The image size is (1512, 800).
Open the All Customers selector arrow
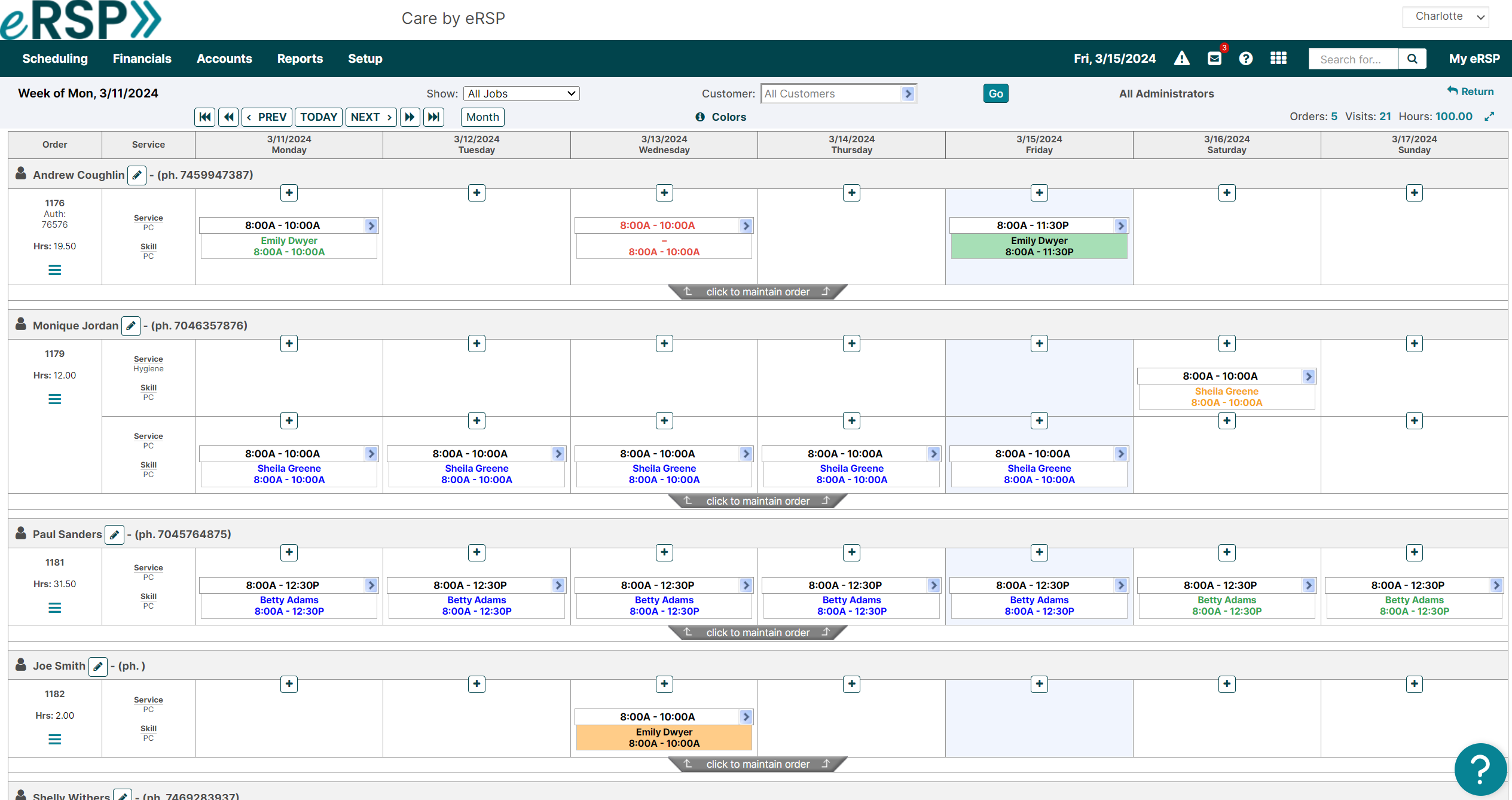click(909, 93)
